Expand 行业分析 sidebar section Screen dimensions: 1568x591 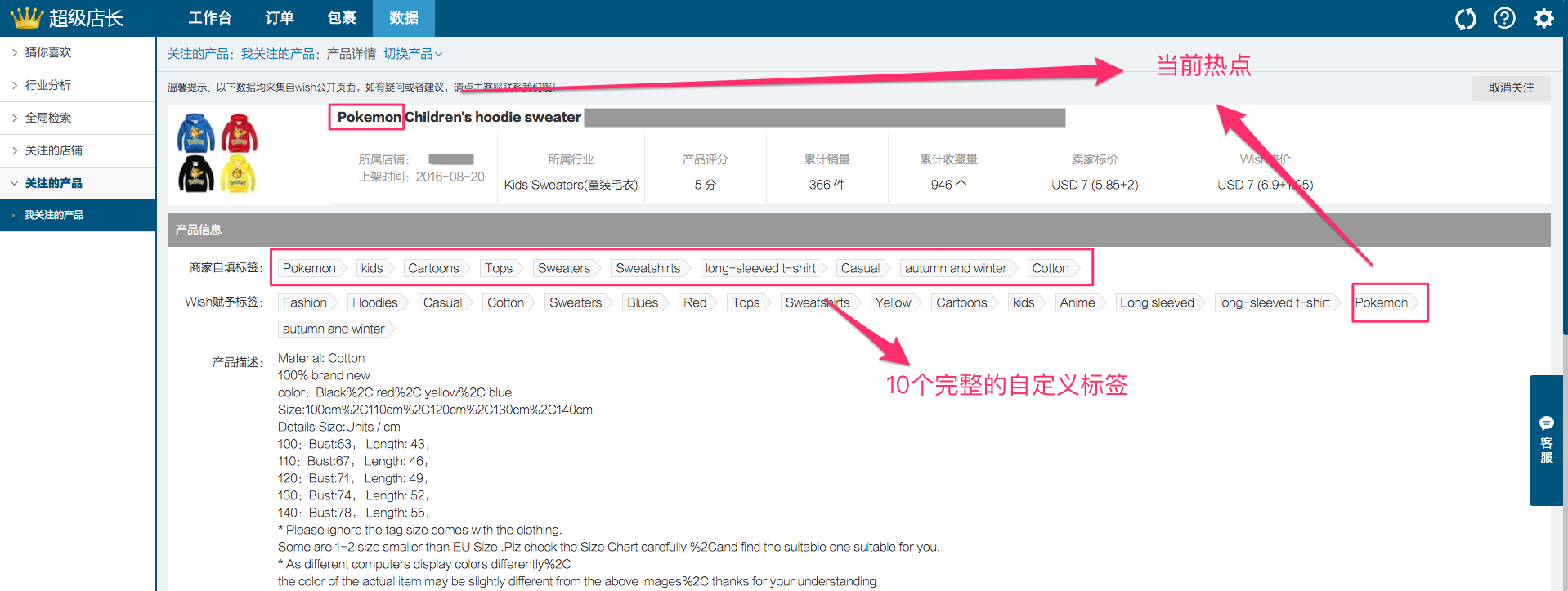[x=78, y=85]
